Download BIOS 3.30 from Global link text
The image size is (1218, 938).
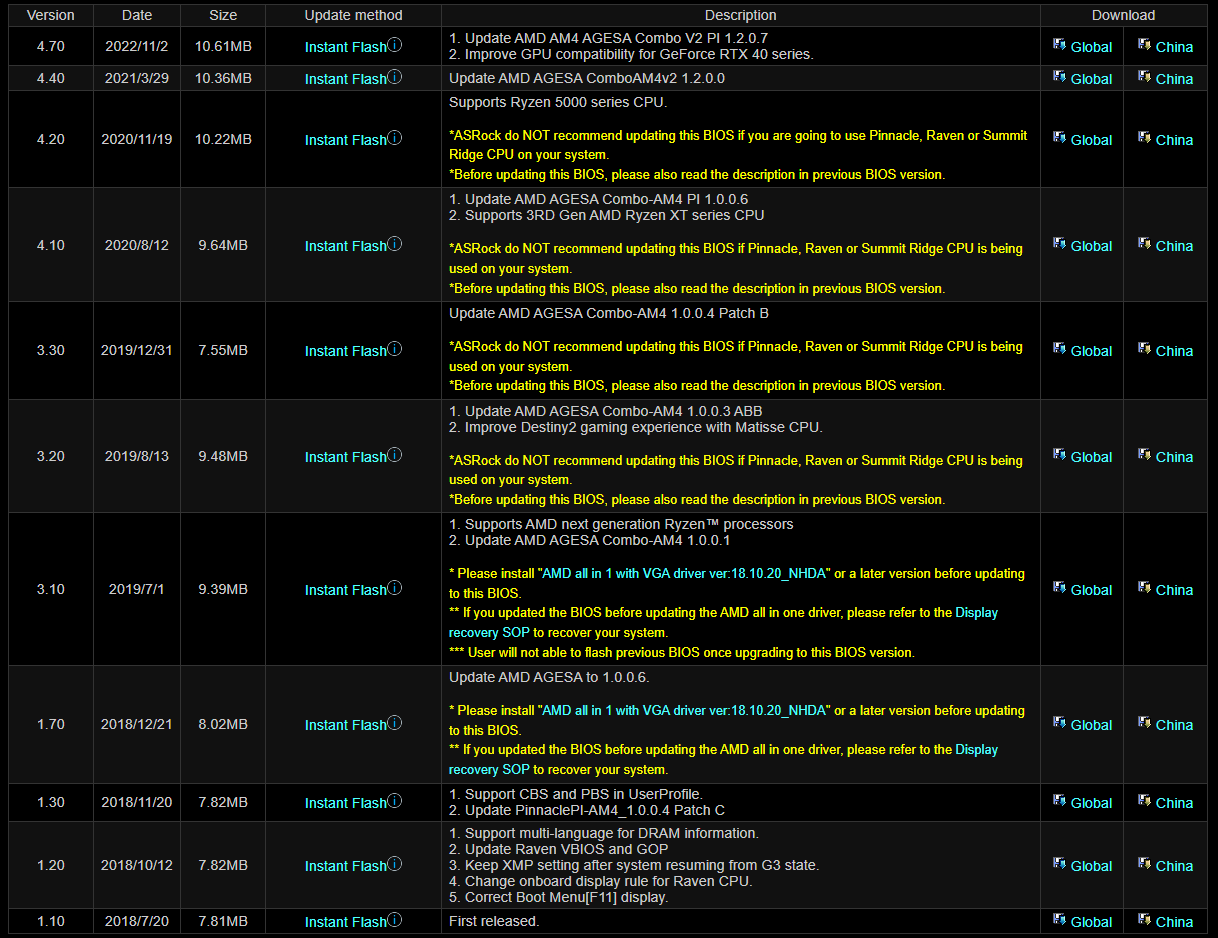1091,351
